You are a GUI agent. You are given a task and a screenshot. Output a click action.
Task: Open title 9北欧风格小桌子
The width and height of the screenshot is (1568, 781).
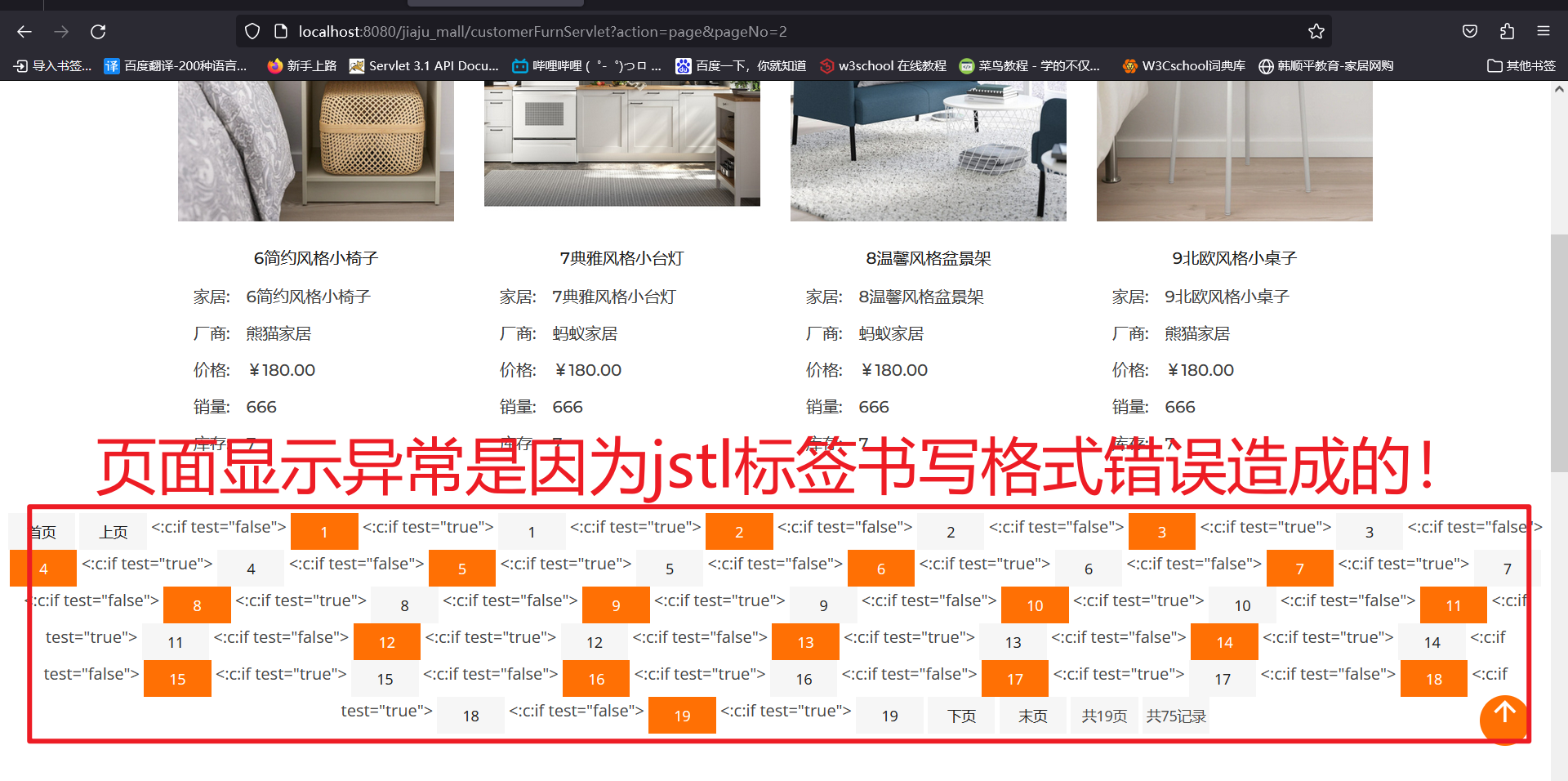coord(1235,258)
